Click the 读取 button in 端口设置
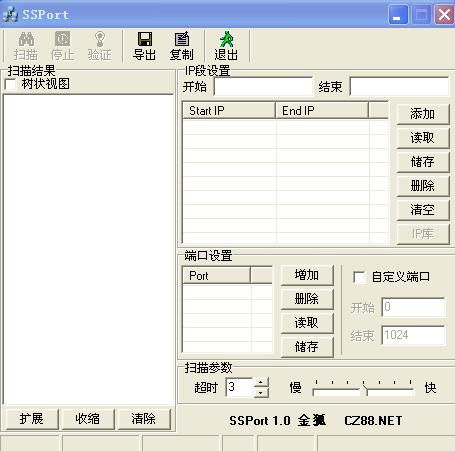The image size is (455, 451). tap(307, 323)
